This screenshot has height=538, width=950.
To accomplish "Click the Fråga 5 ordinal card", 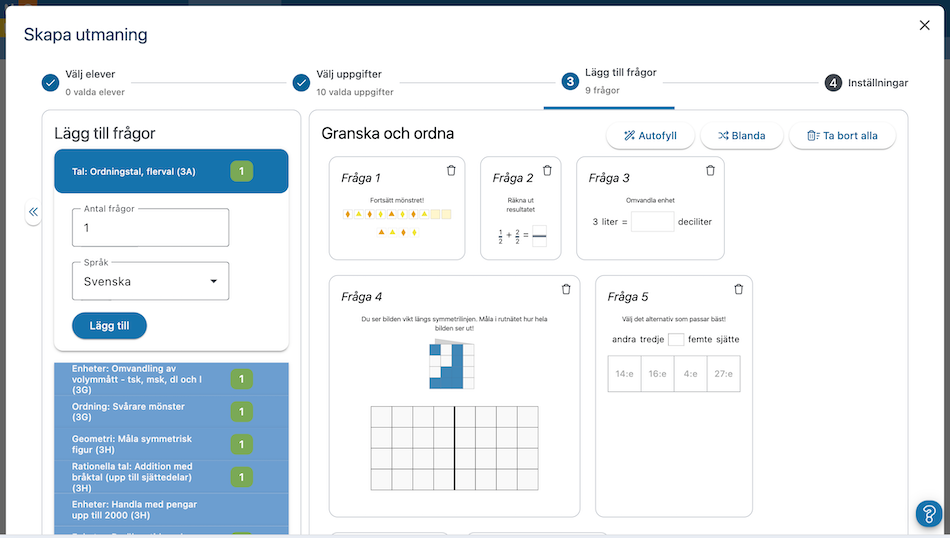I will tap(674, 396).
